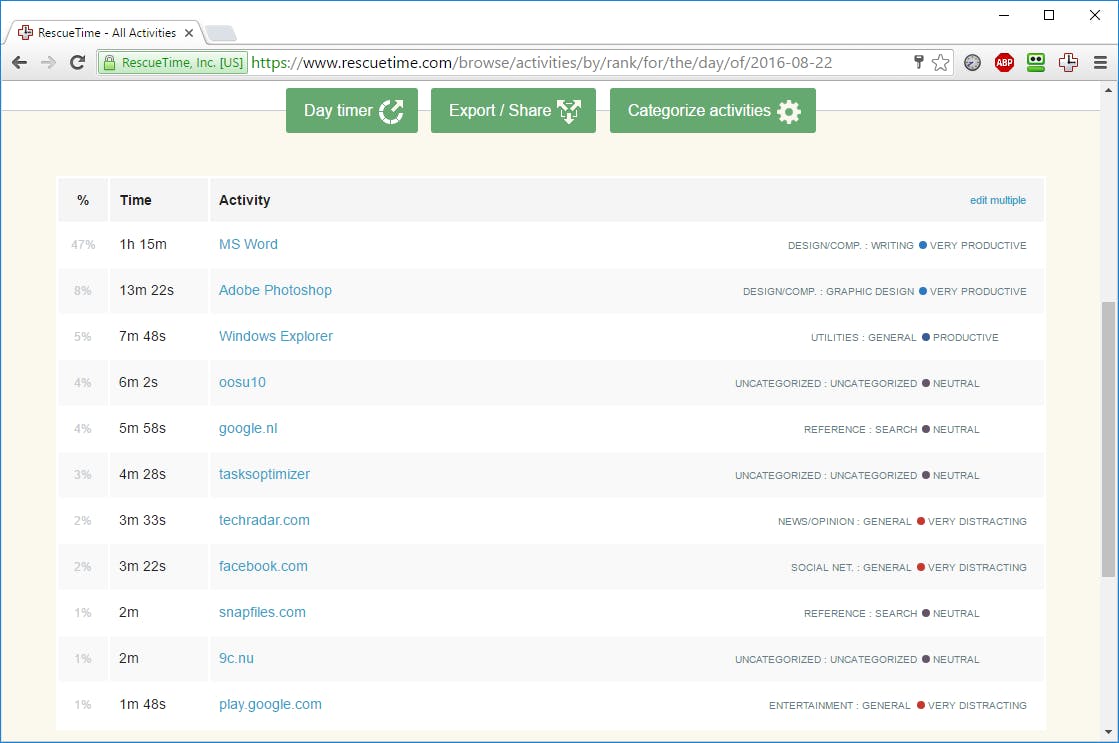Screen dimensions: 1119x743
Task: Click the Export / Share button
Action: [513, 111]
